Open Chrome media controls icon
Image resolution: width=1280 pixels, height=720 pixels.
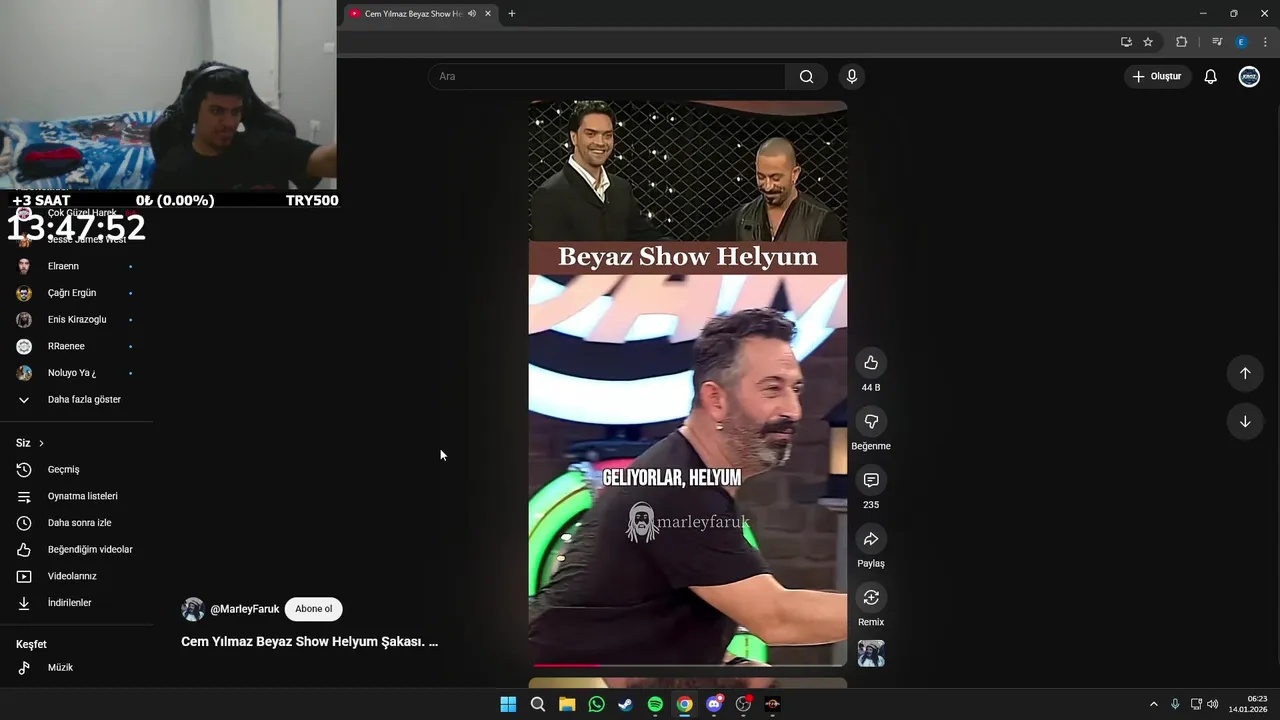(x=1217, y=42)
